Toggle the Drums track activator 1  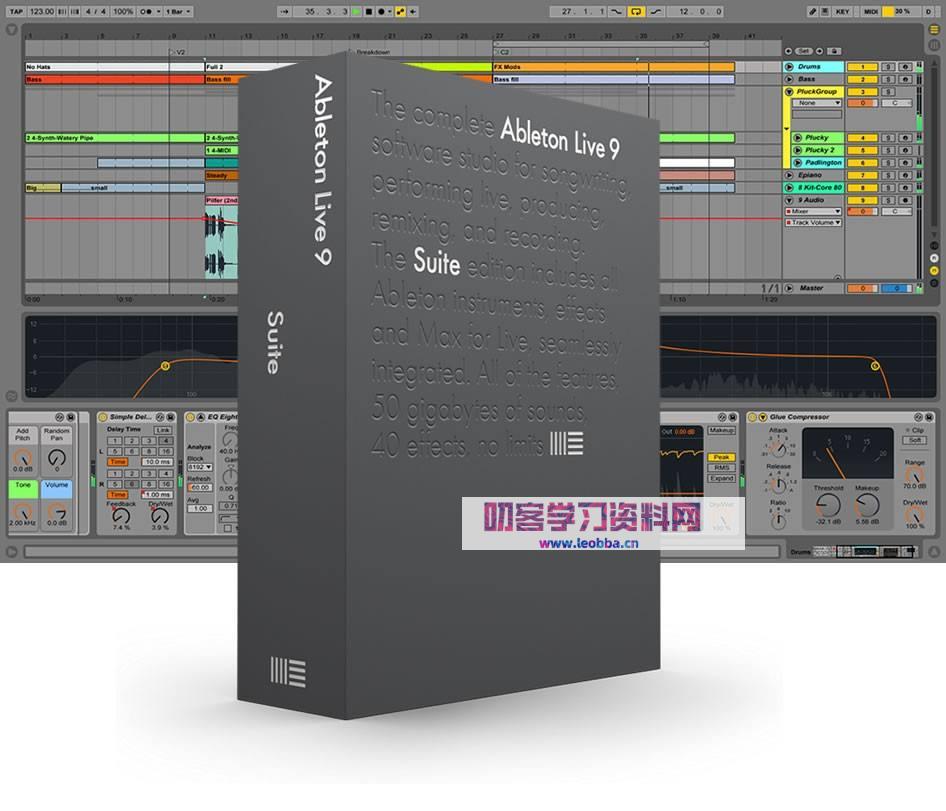coord(862,67)
